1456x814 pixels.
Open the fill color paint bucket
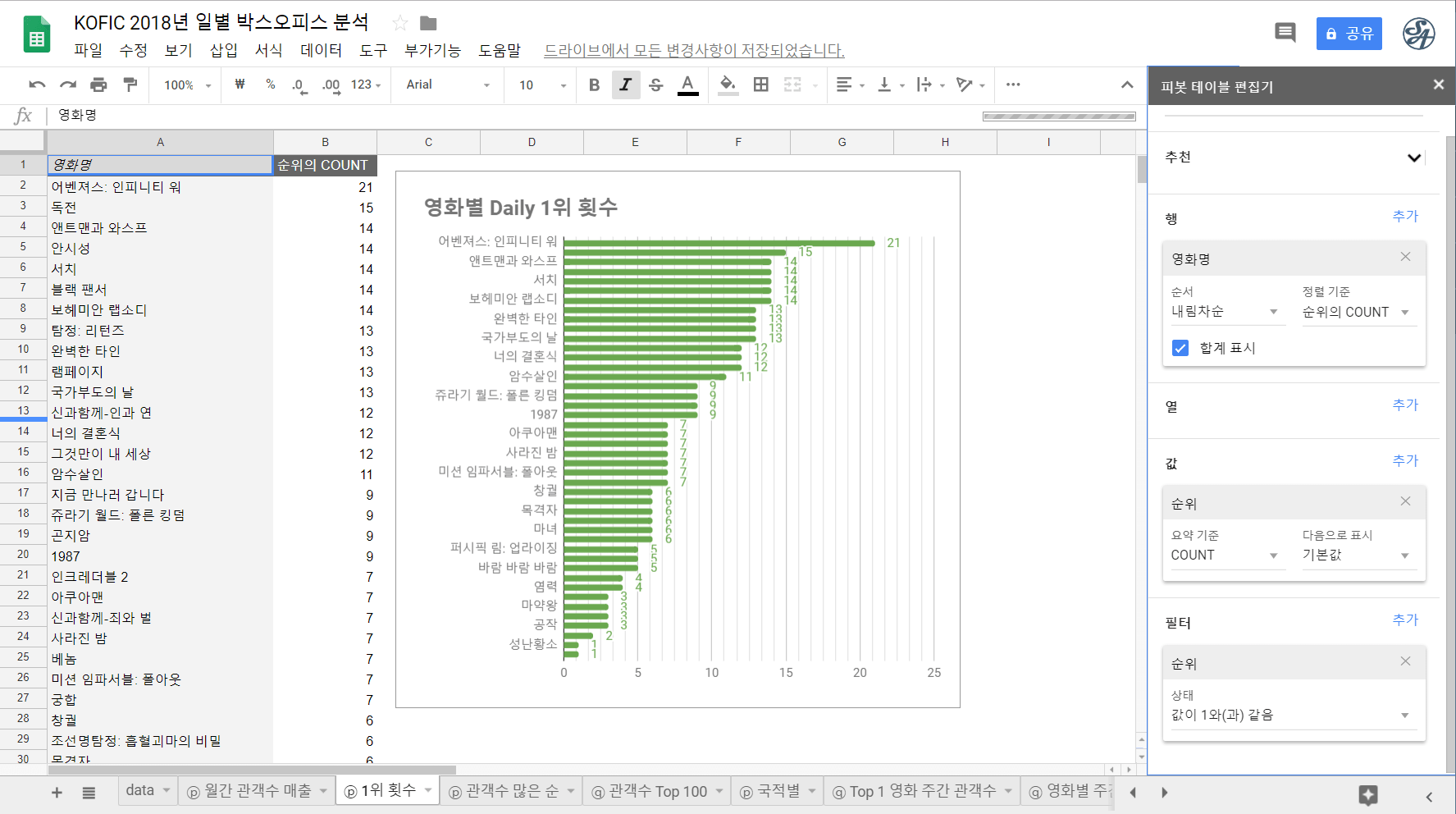(727, 85)
